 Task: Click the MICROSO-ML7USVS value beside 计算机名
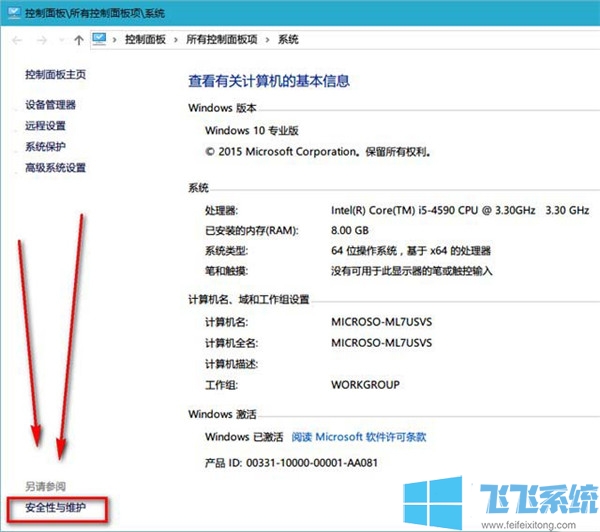382,322
